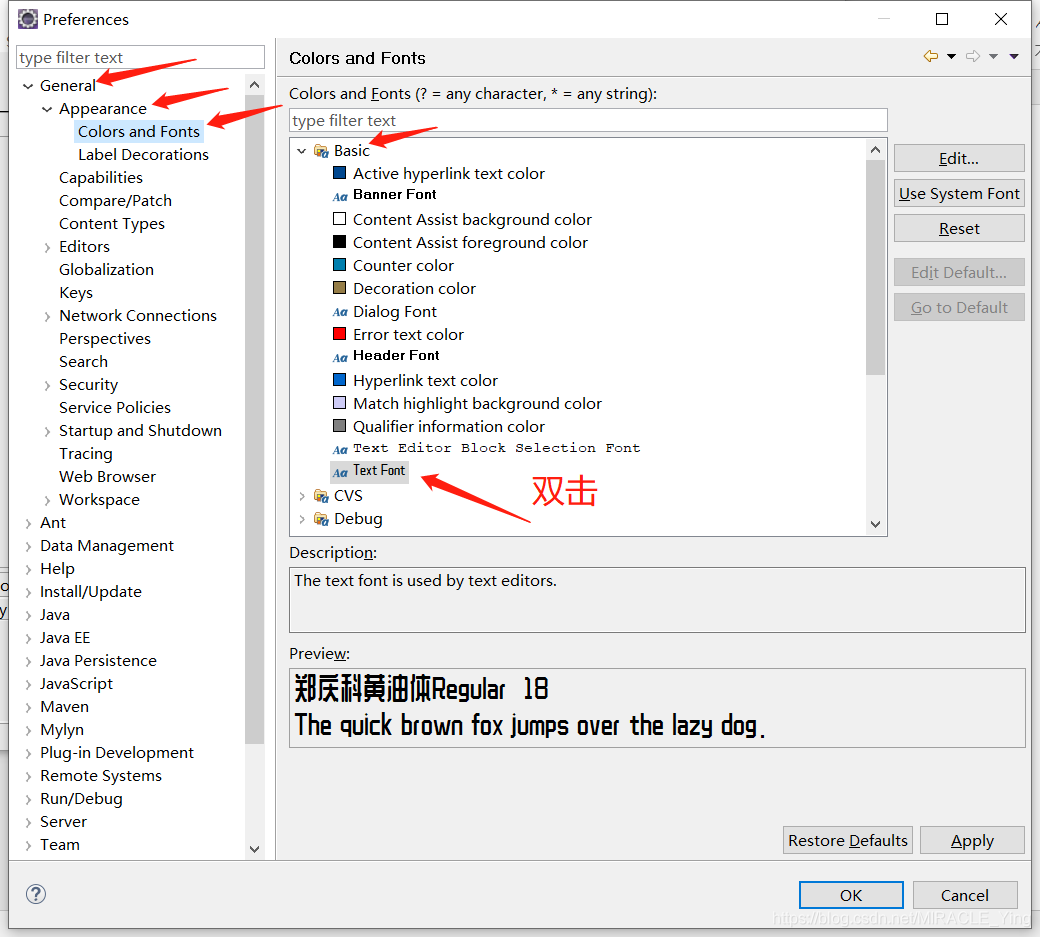
Task: Open the Perspectives preference page
Action: (x=105, y=339)
